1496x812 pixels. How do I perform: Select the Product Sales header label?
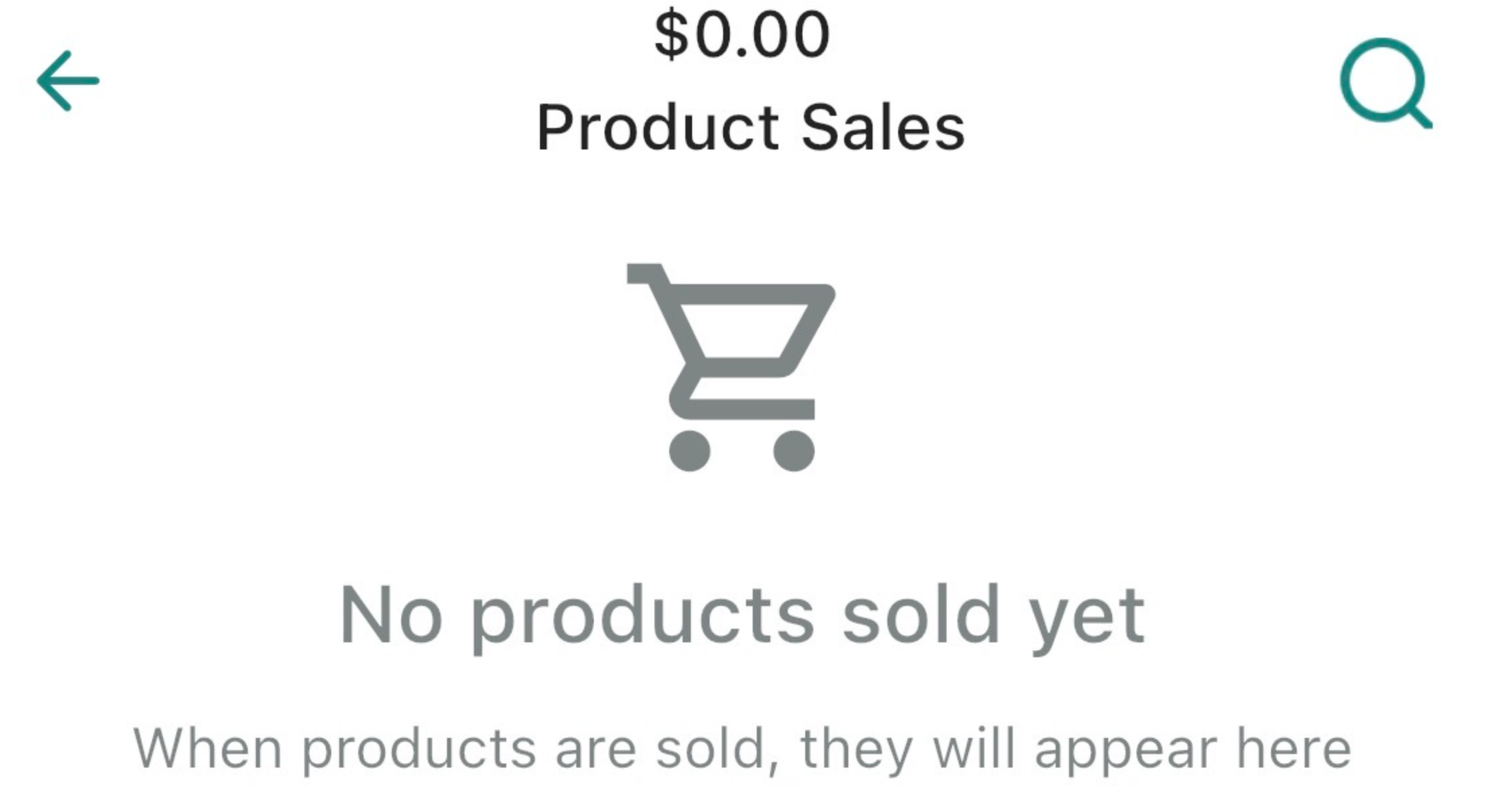751,128
